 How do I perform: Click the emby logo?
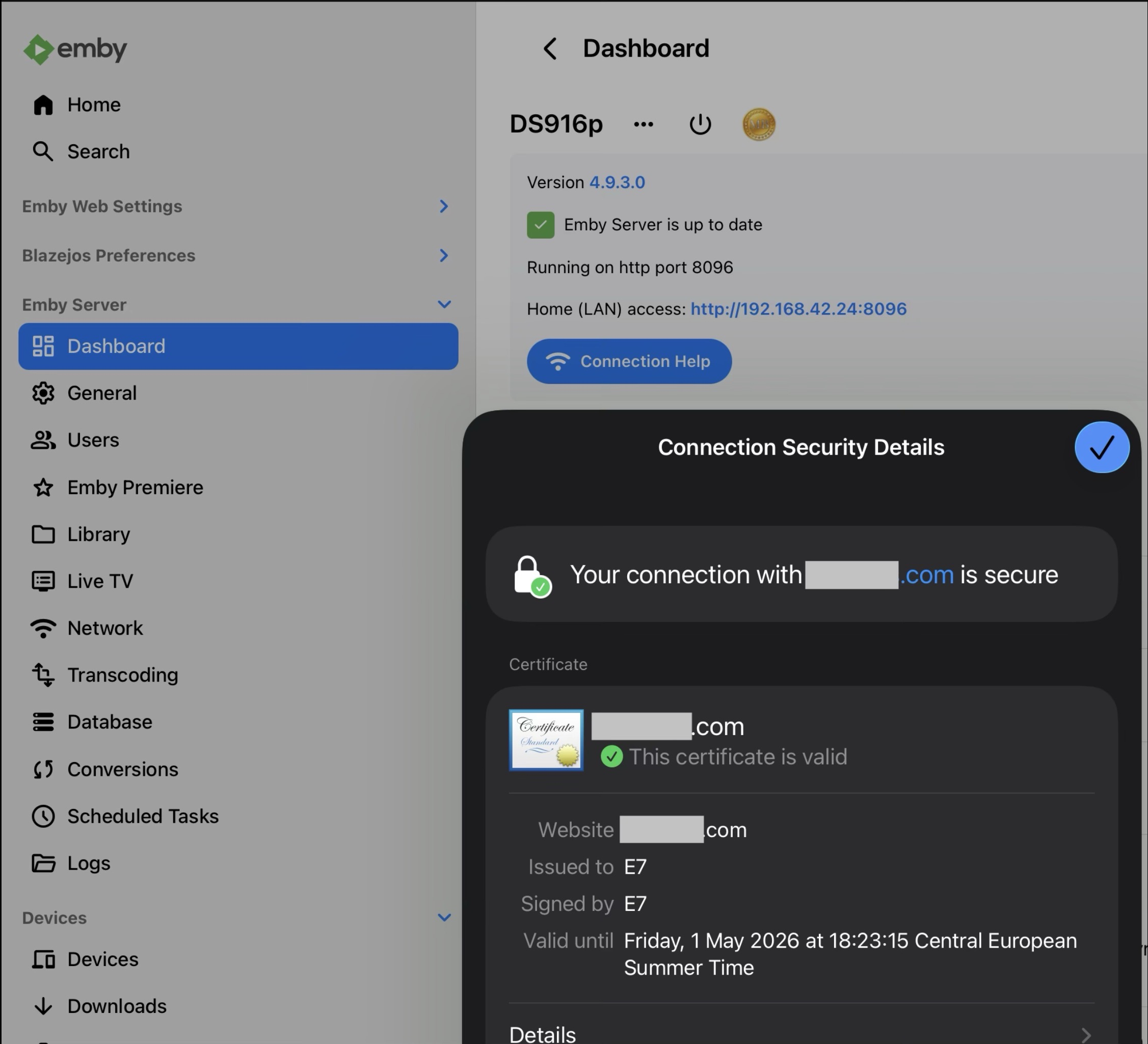[x=75, y=49]
